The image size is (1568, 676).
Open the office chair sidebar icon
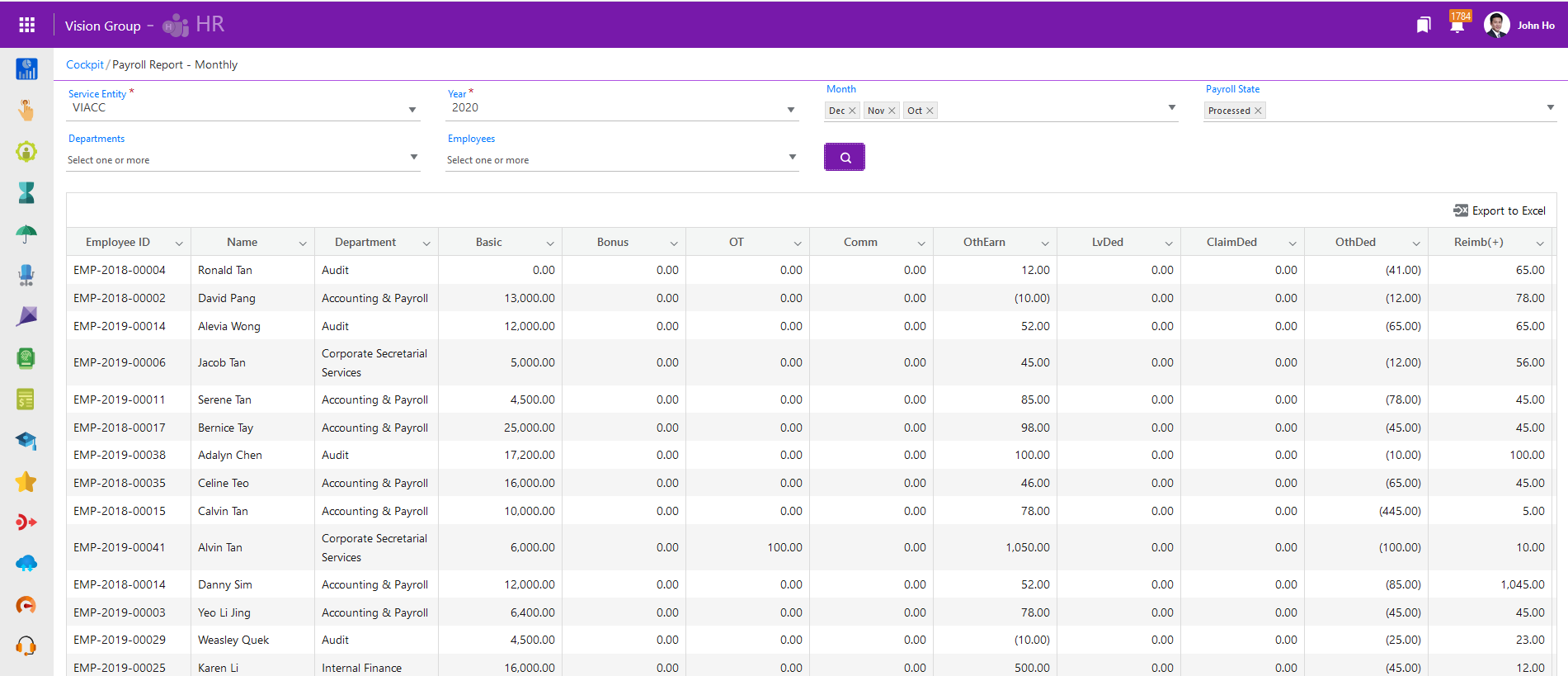click(26, 276)
